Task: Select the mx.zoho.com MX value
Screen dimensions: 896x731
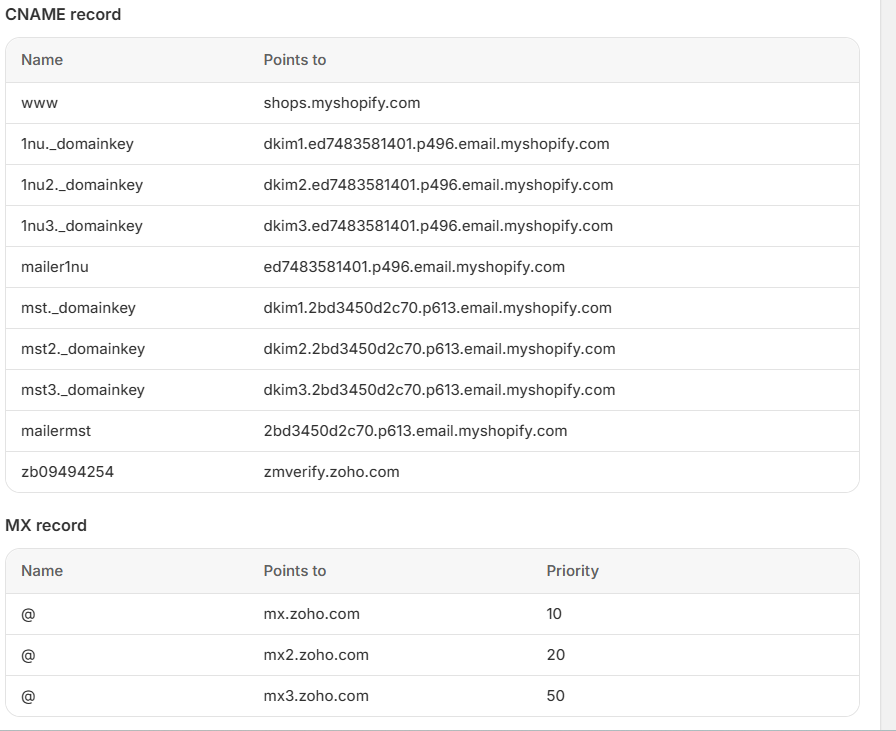Action: pos(311,614)
